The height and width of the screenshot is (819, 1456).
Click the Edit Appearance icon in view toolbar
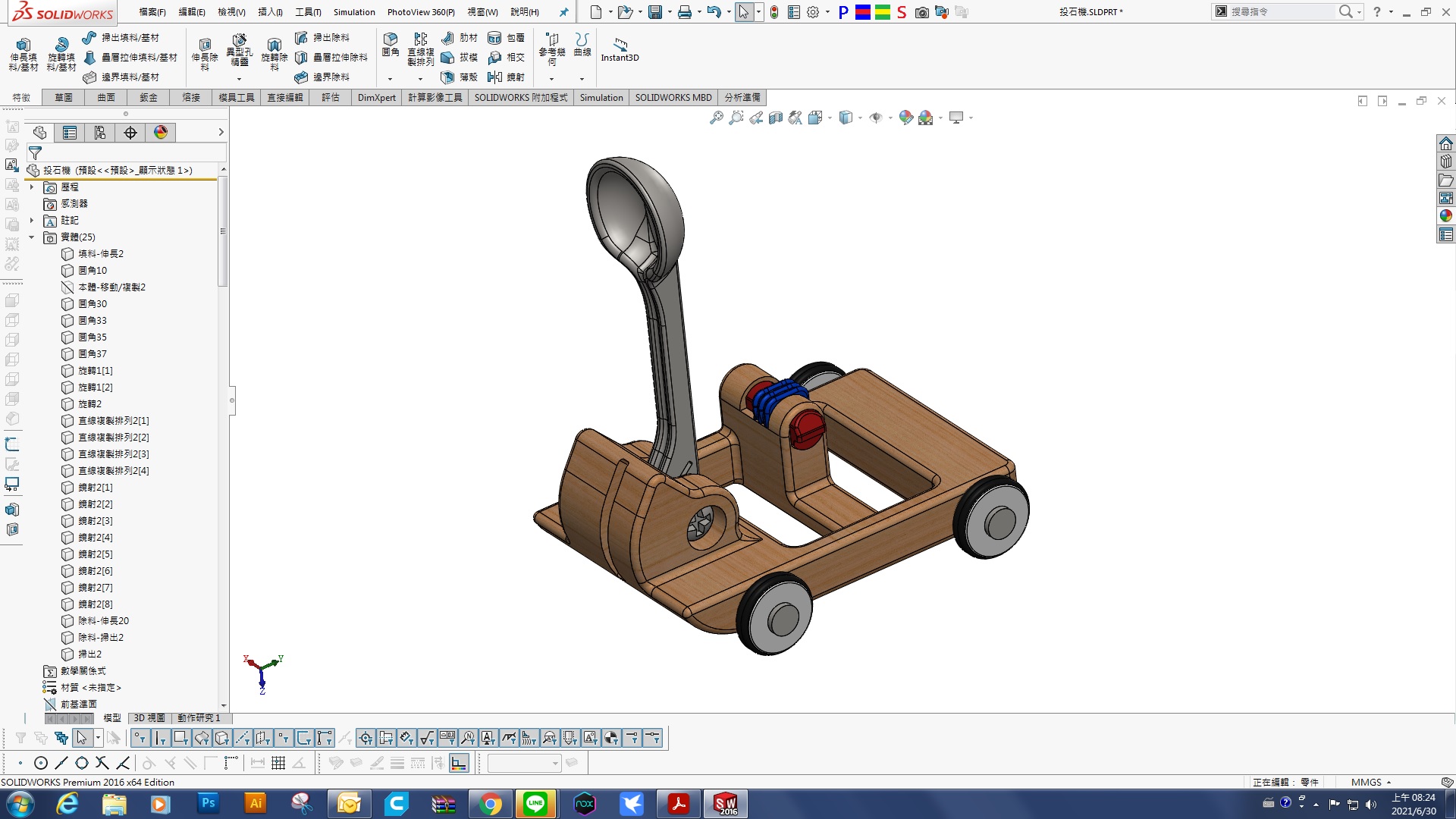(x=905, y=118)
